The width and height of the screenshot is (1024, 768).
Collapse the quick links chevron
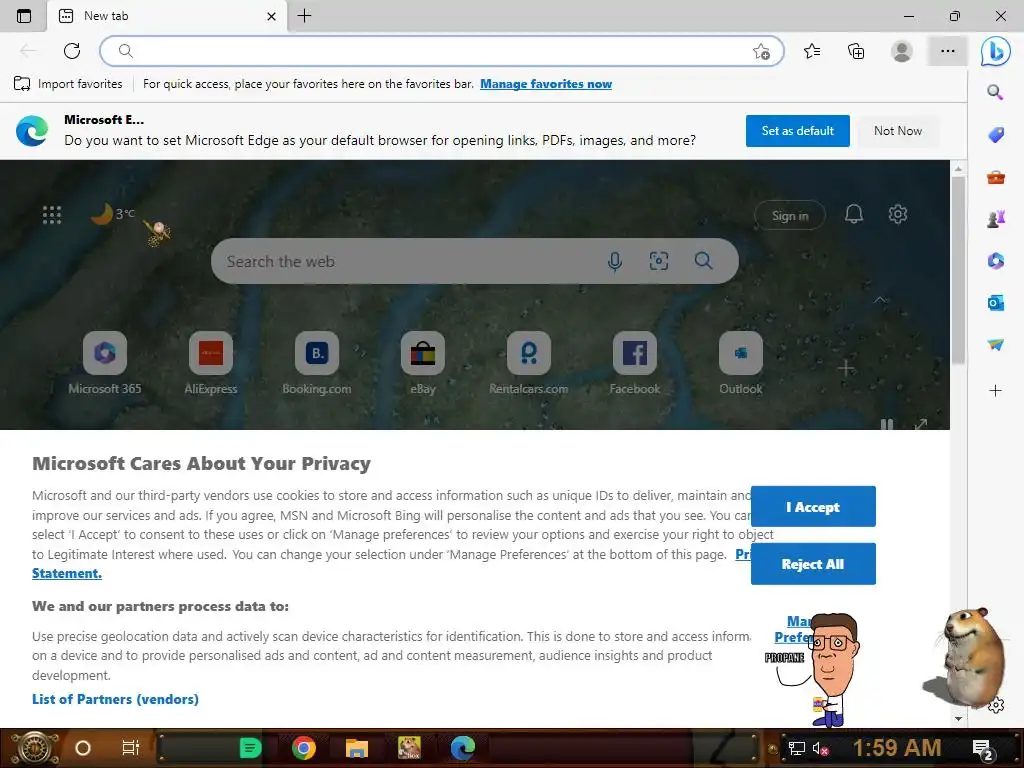point(880,300)
